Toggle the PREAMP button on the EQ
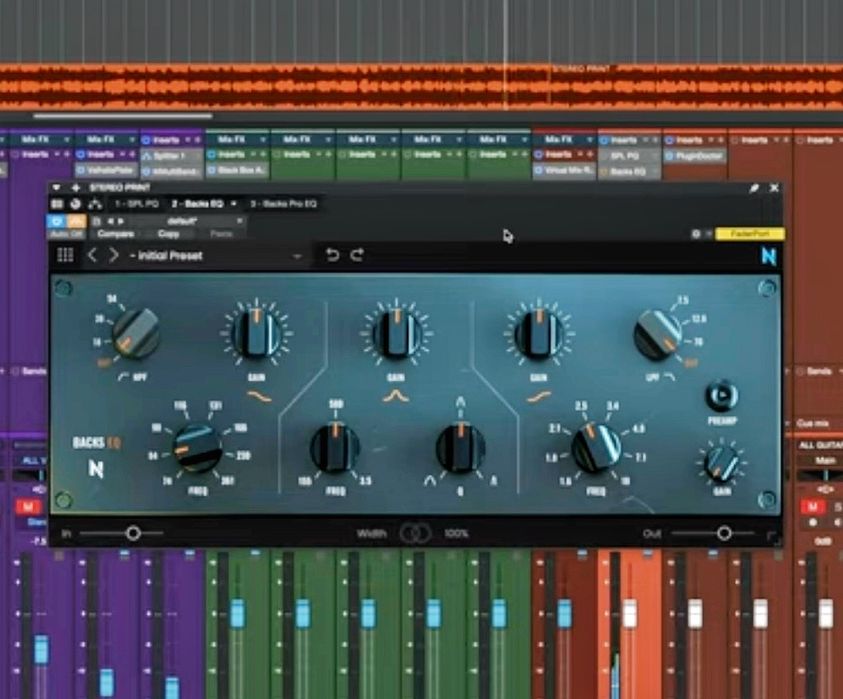Image resolution: width=843 pixels, height=699 pixels. tap(721, 396)
